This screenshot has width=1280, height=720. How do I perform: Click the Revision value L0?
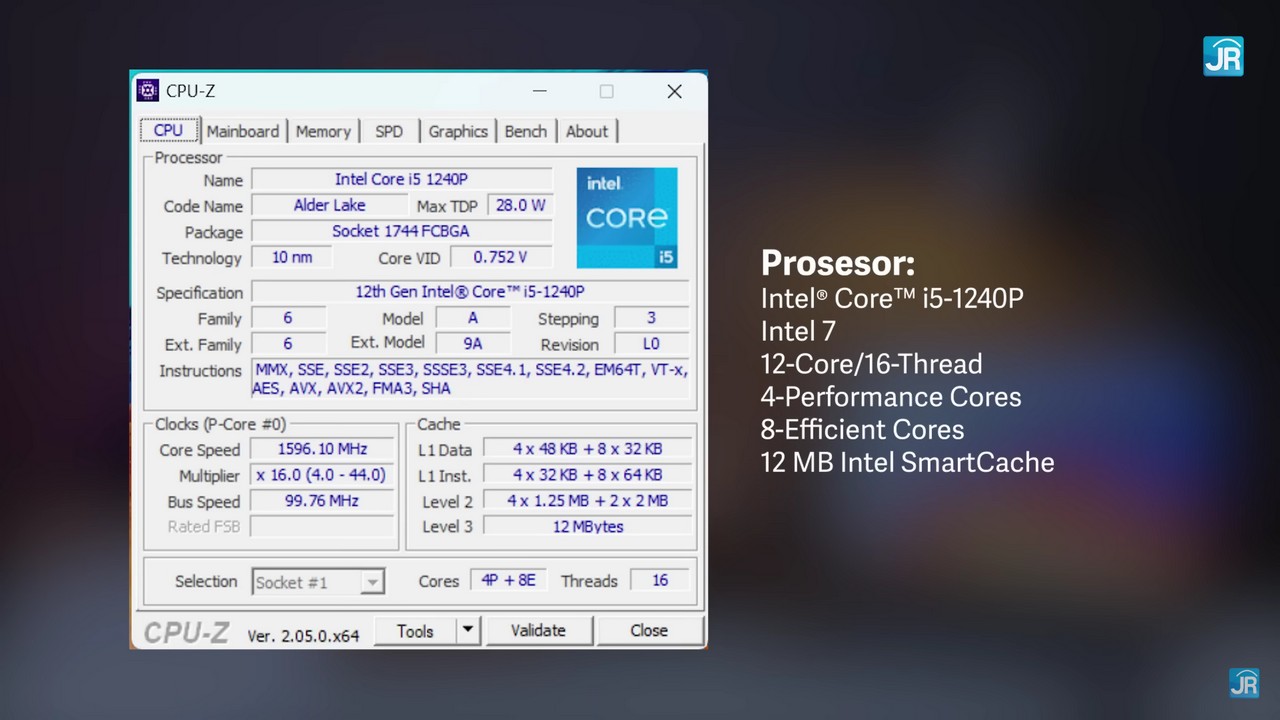click(x=651, y=344)
